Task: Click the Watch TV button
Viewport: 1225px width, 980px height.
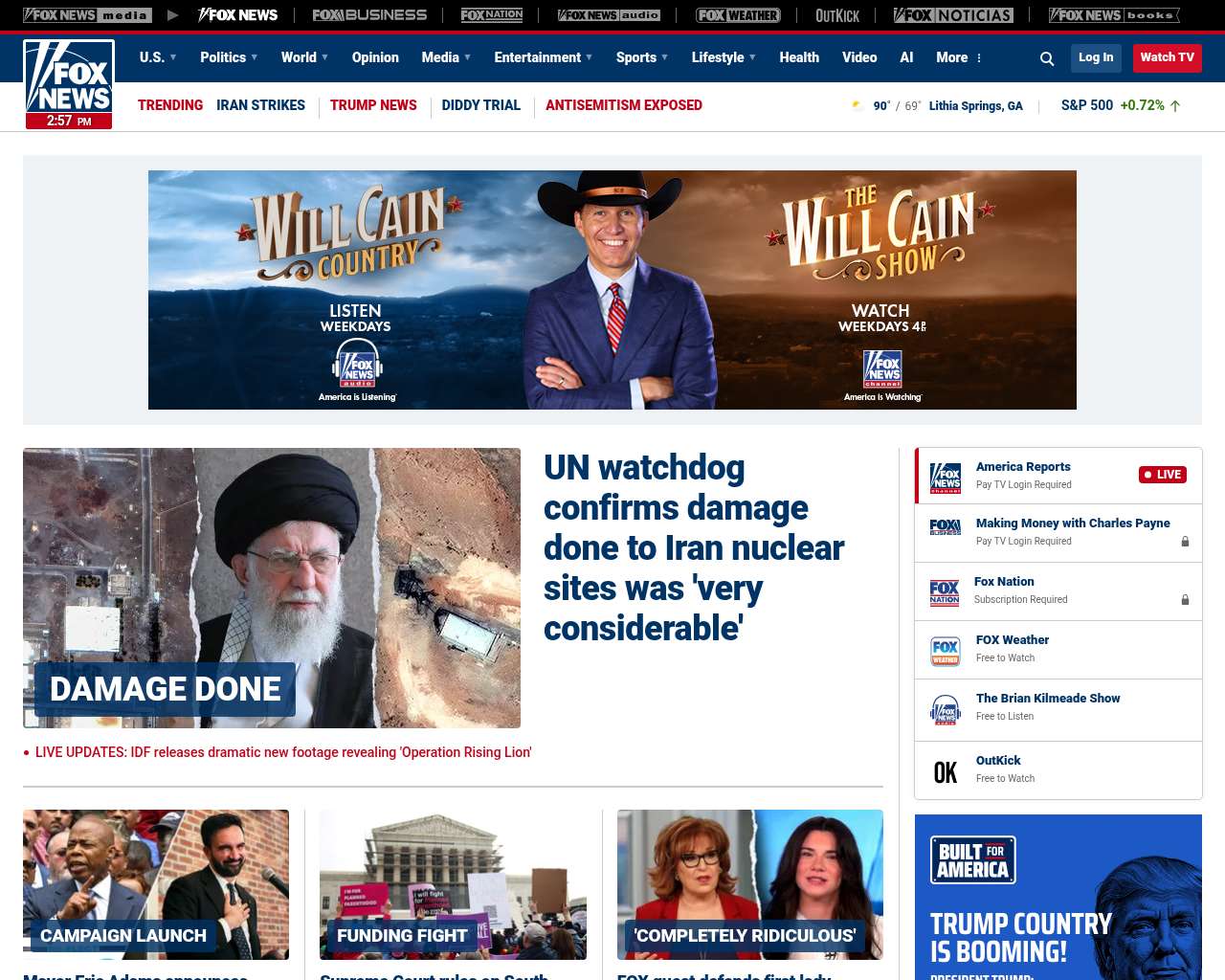Action: pyautogui.click(x=1167, y=57)
